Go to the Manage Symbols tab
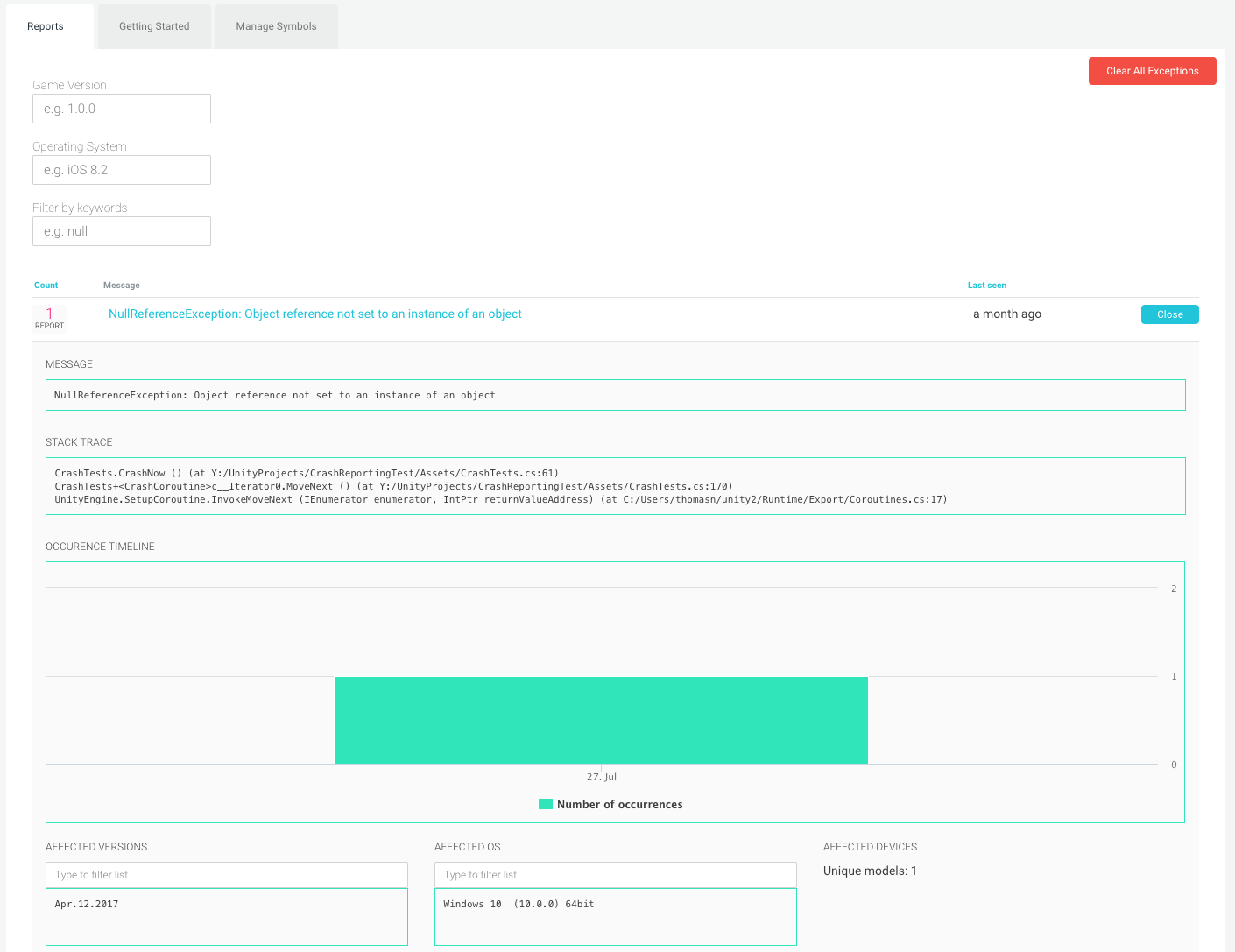 pos(276,26)
